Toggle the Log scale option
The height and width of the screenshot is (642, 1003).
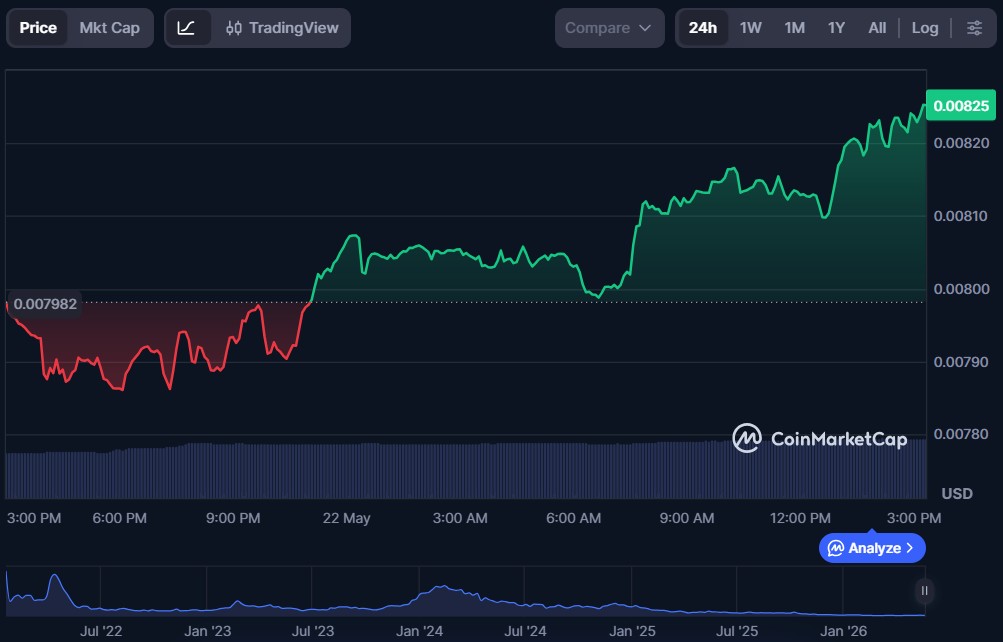[x=924, y=28]
